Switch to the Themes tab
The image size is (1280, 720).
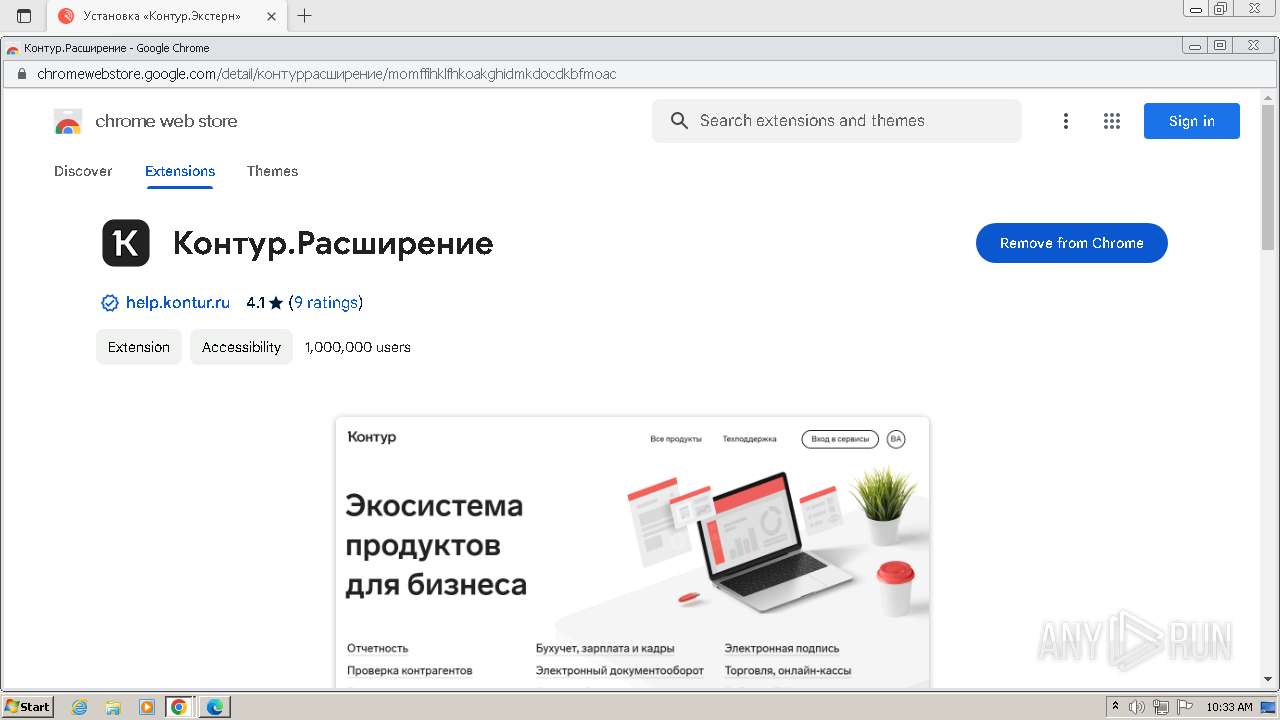272,171
